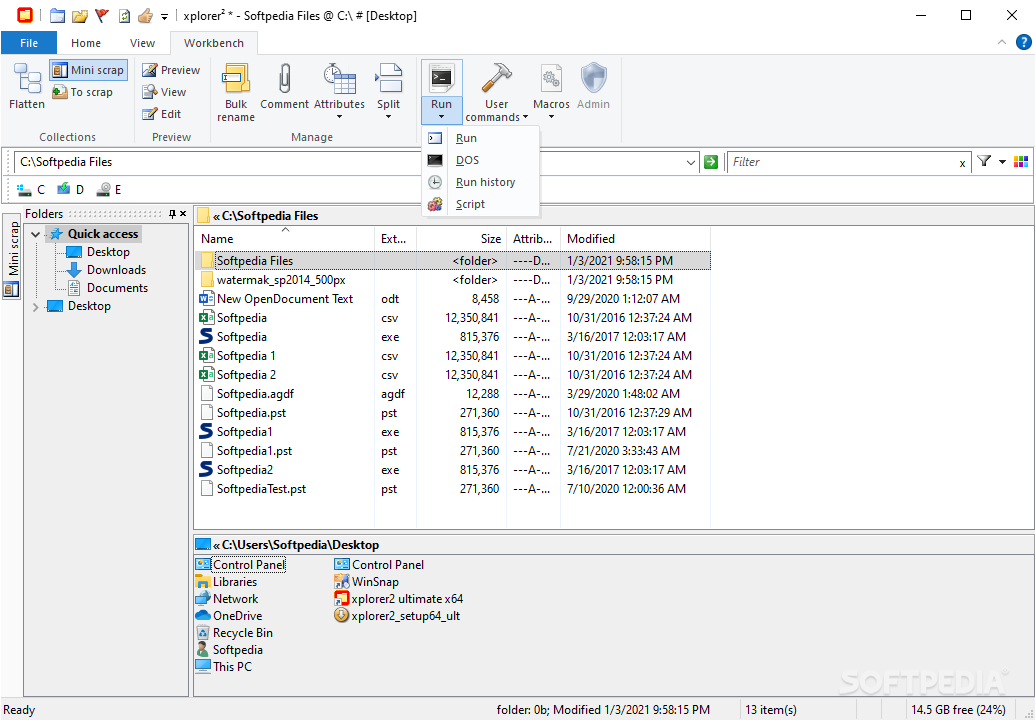This screenshot has width=1036, height=721.
Task: Choose DOS from the dropdown menu
Action: (x=480, y=160)
